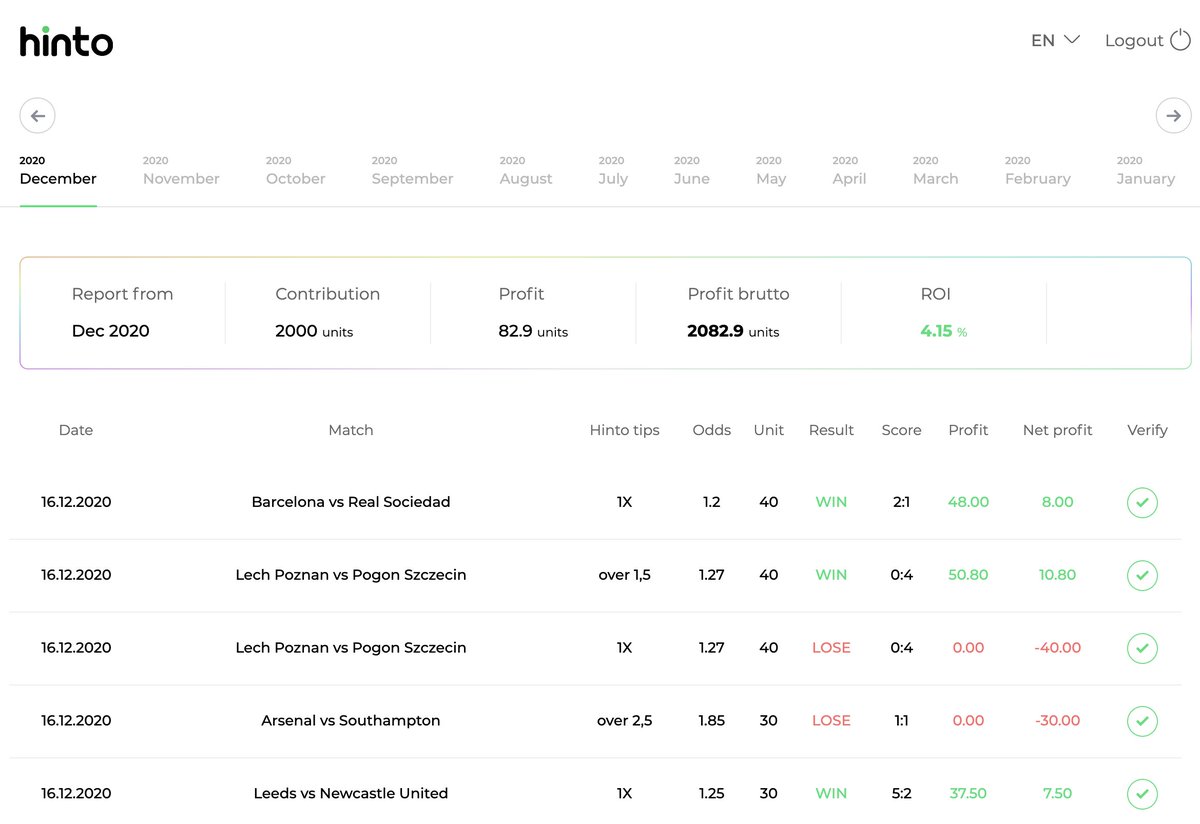Image resolution: width=1200 pixels, height=824 pixels.
Task: Click the Verify column header
Action: [1147, 430]
